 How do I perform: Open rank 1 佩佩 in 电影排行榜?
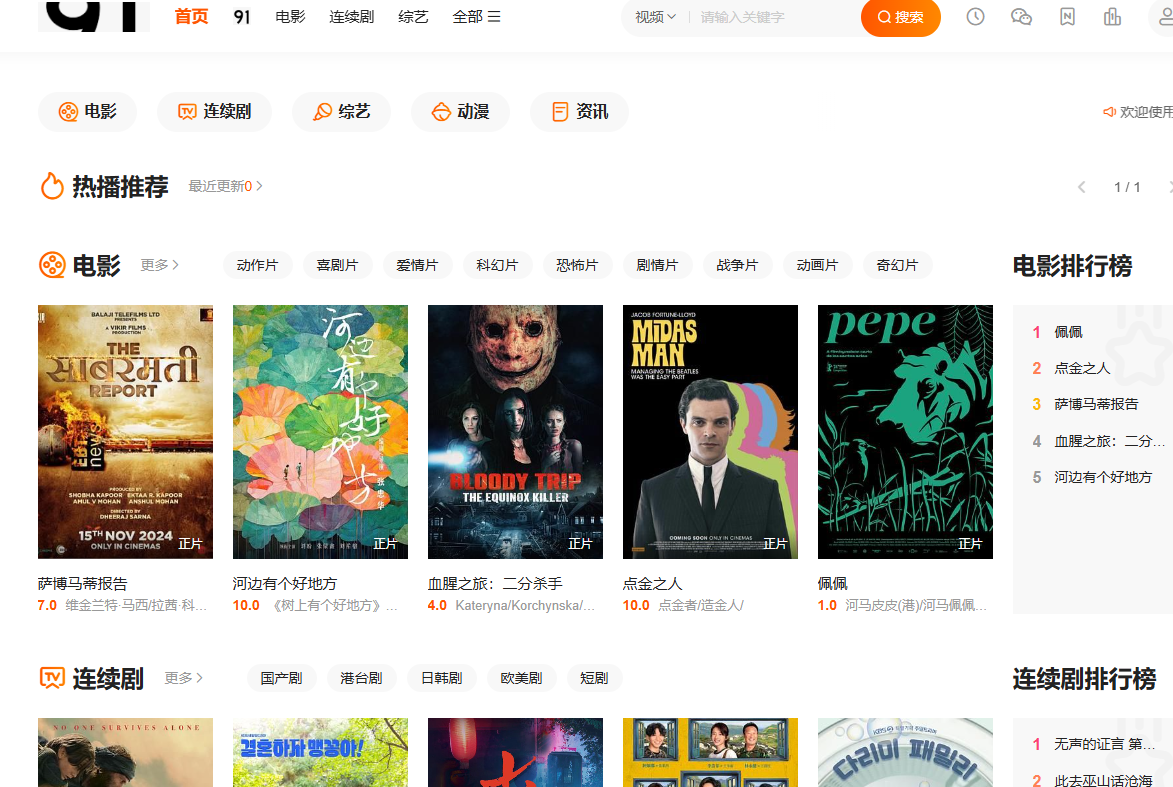(x=1068, y=332)
